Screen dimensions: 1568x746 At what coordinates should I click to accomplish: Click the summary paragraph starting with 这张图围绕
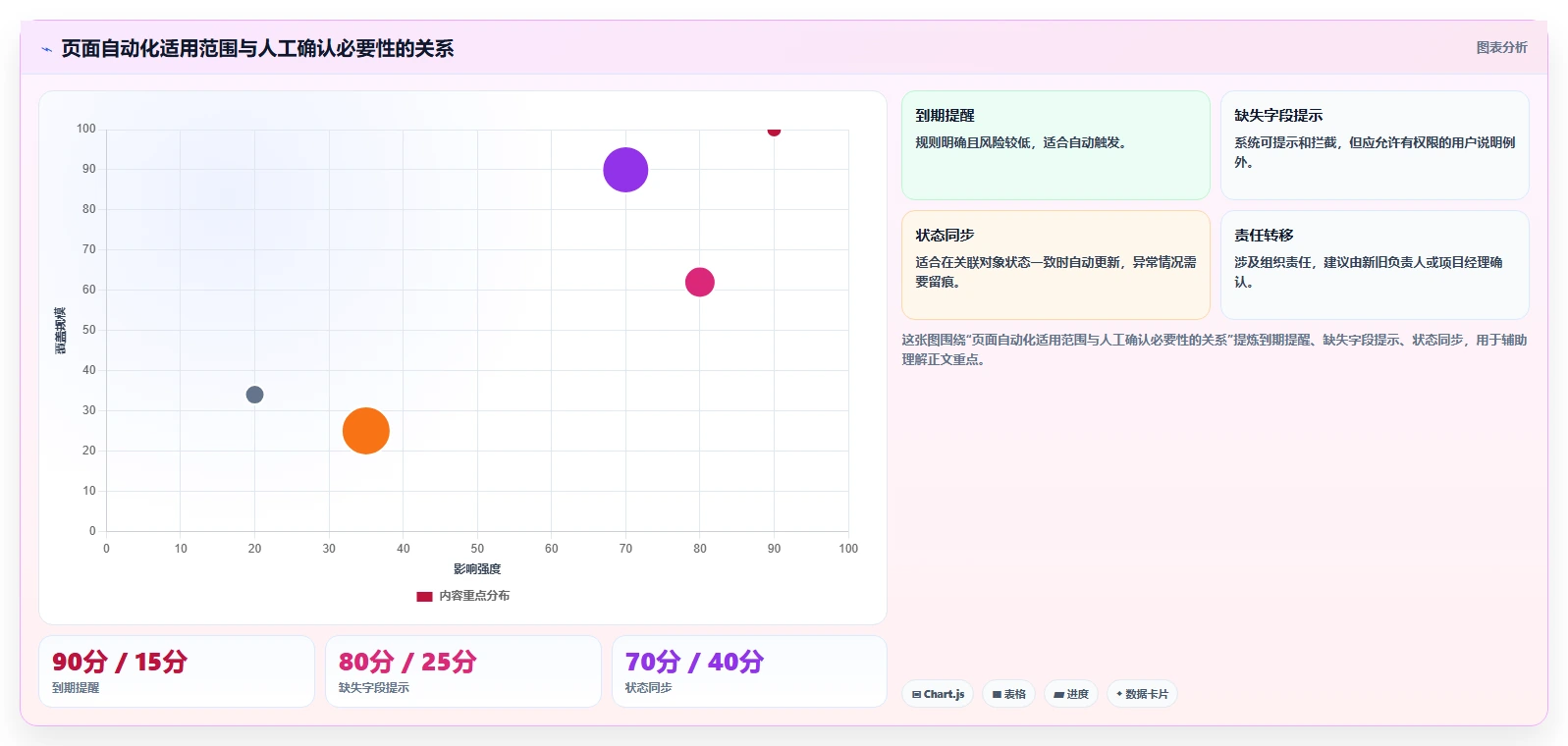pos(1215,349)
